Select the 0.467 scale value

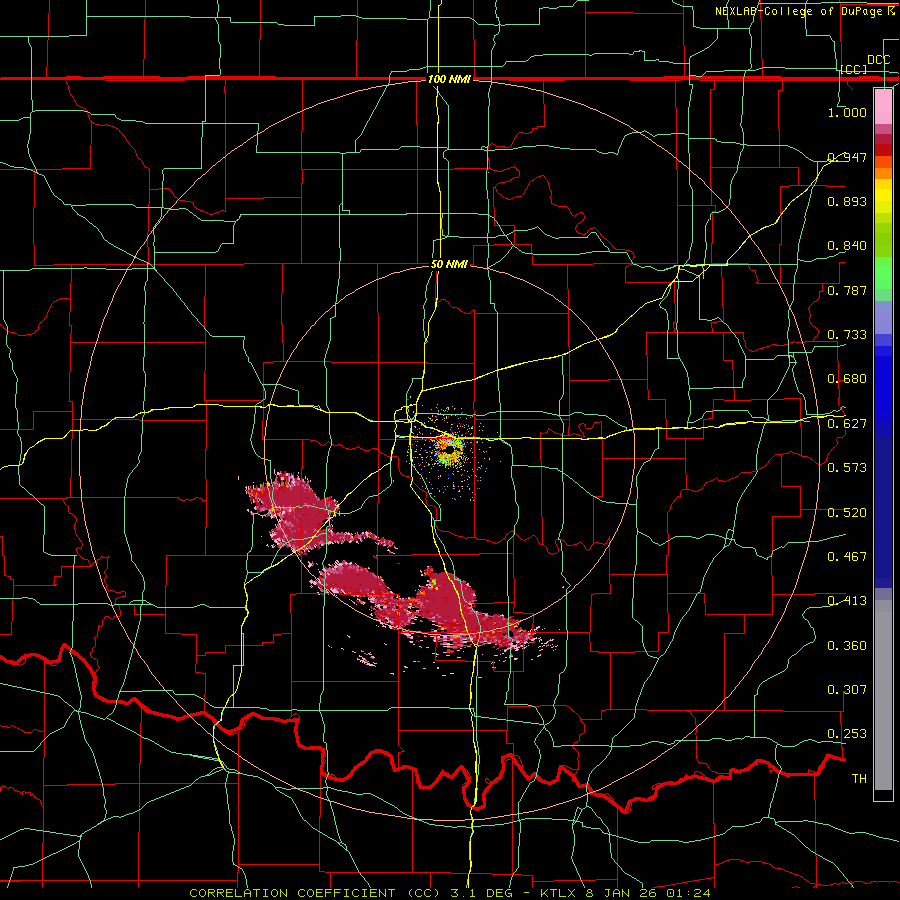(847, 556)
